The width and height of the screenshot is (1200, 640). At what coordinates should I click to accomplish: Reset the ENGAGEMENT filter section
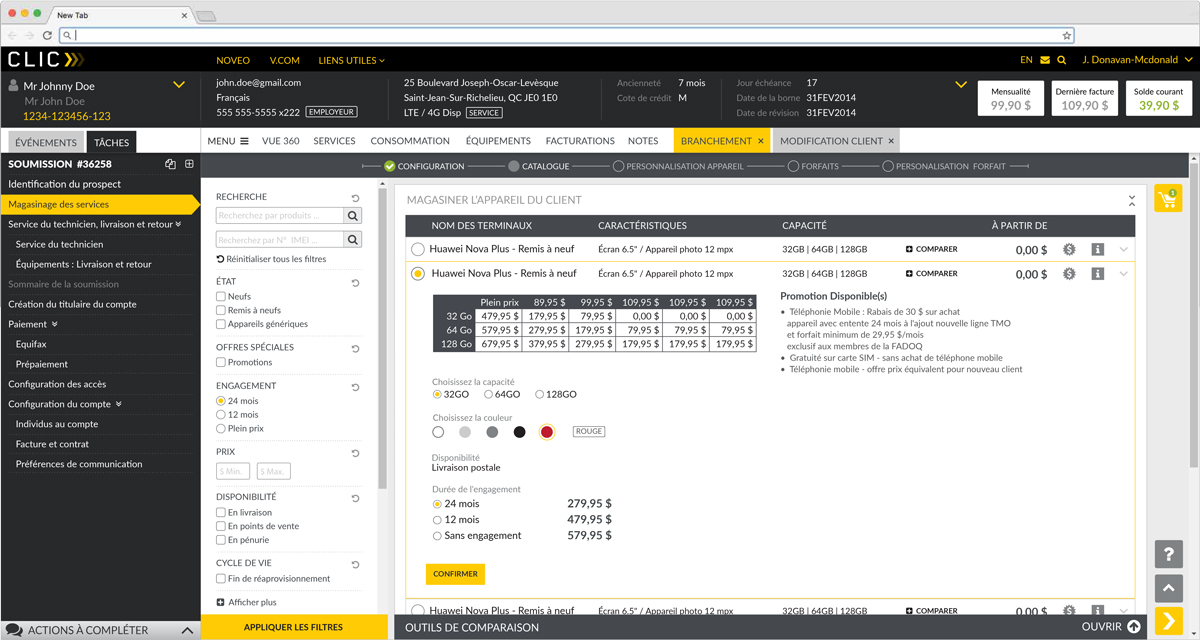[355, 387]
